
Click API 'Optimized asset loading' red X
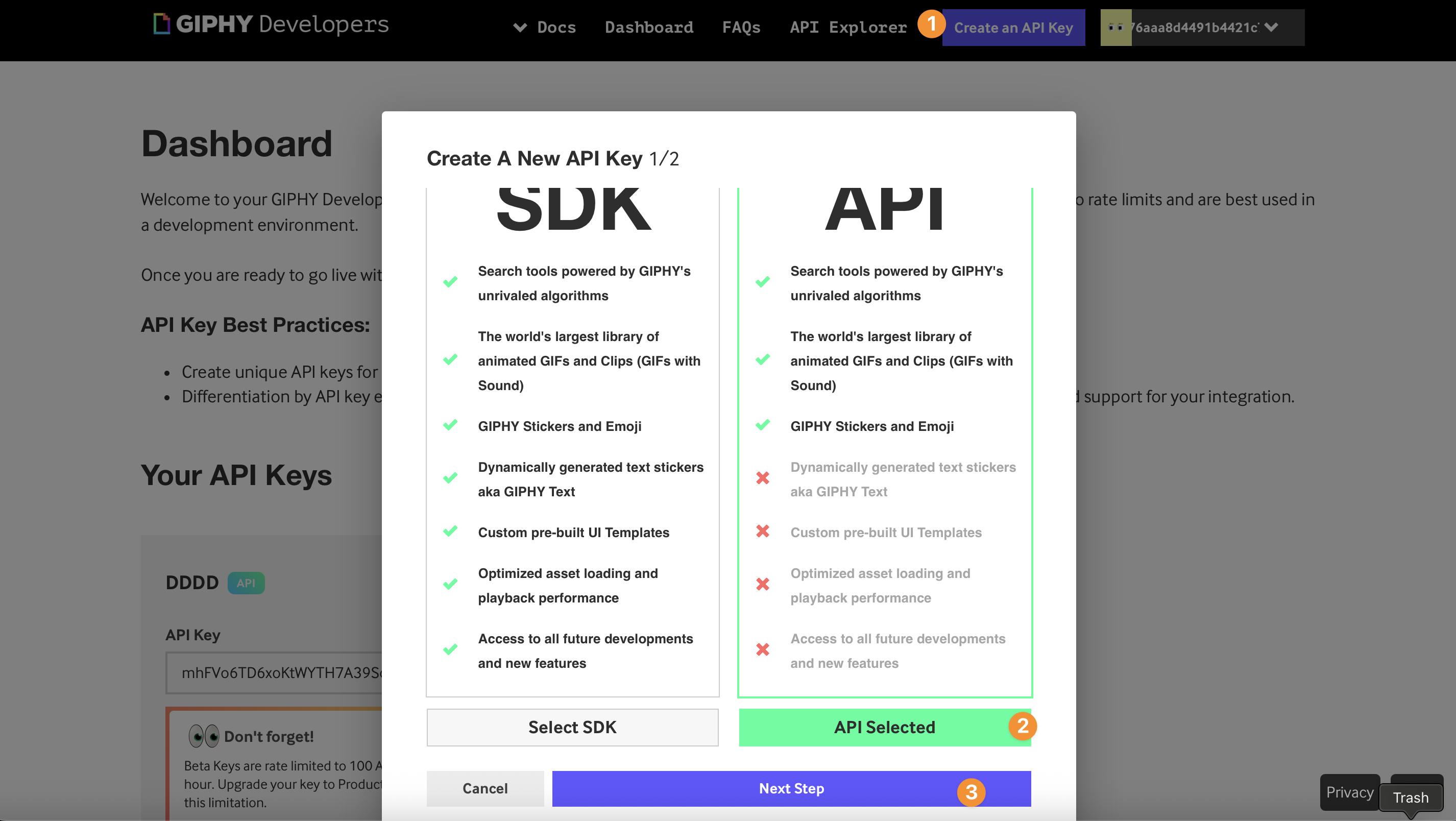tap(763, 584)
